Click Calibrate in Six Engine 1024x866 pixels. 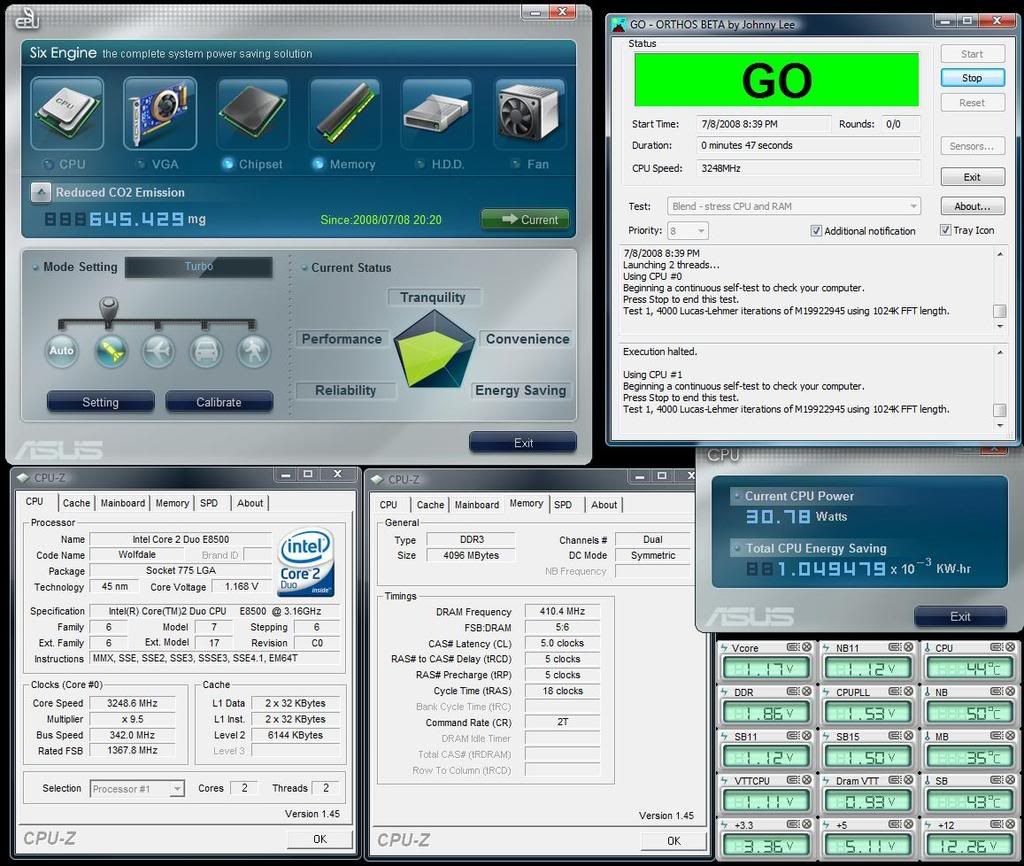coord(219,402)
